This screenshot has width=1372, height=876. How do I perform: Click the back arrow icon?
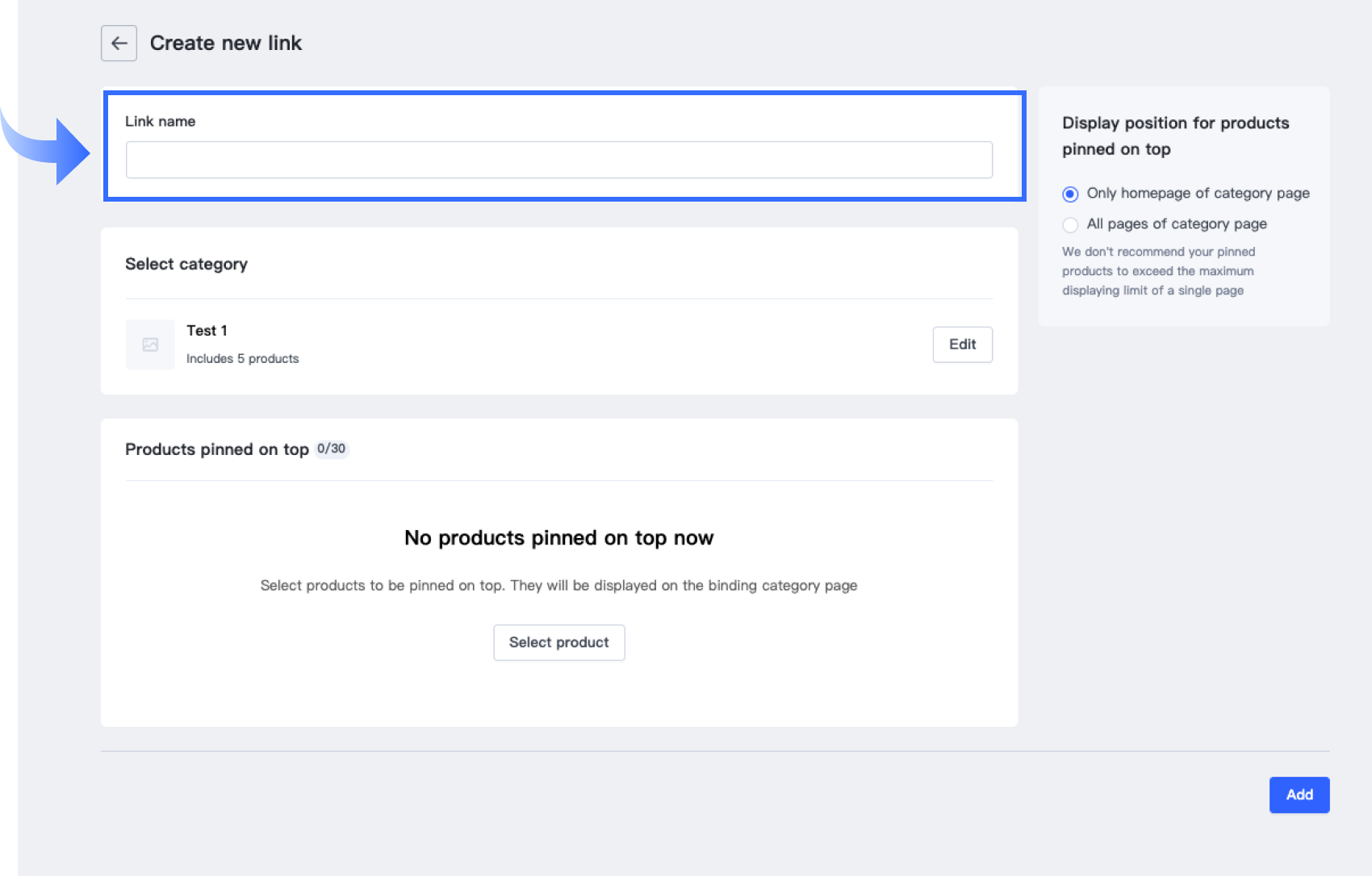point(119,44)
